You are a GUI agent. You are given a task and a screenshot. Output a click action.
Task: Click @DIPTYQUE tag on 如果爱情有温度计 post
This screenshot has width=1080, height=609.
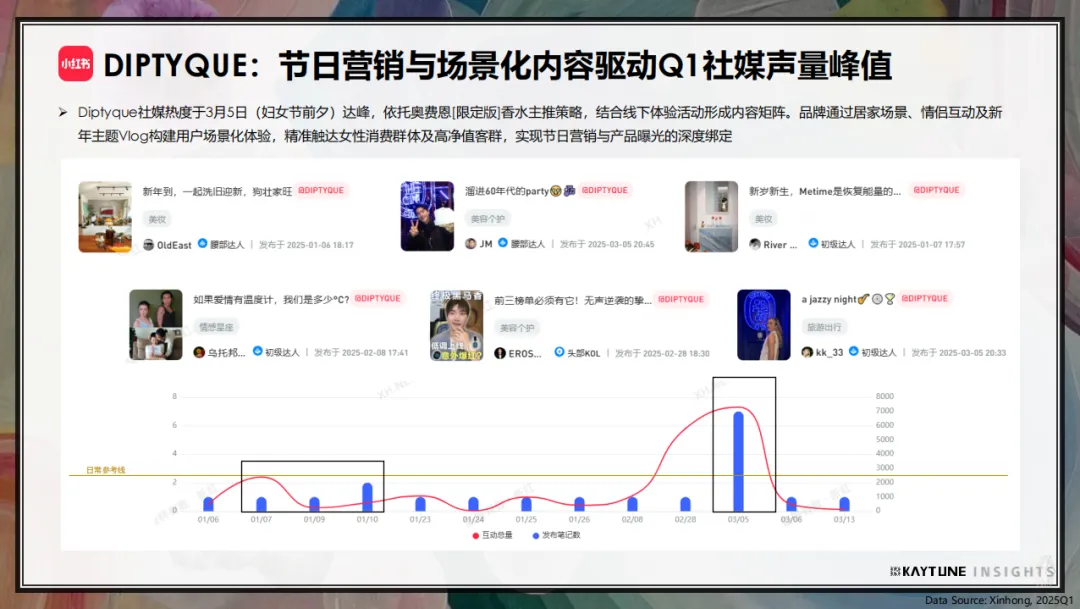pos(377,298)
